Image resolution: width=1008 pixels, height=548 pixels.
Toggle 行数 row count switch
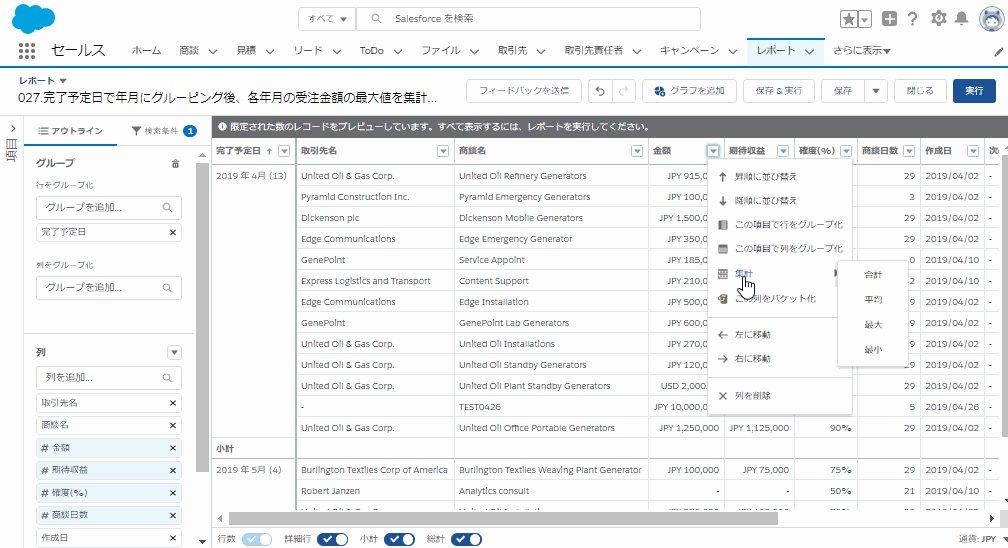point(257,539)
